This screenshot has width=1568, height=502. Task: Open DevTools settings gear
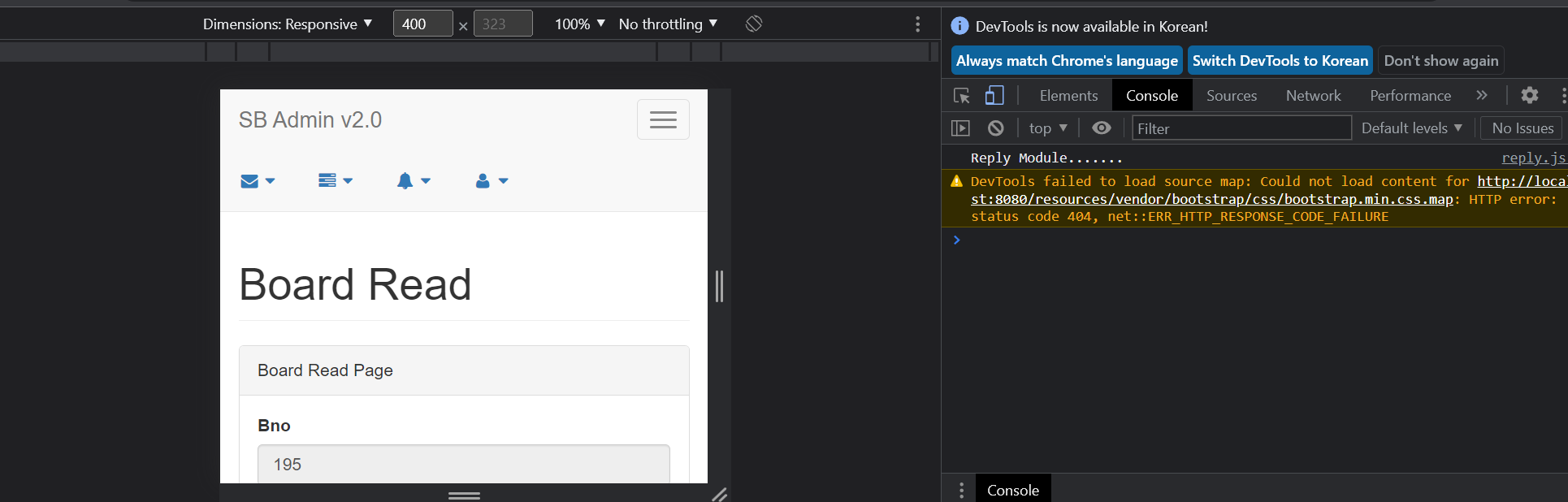point(1530,95)
